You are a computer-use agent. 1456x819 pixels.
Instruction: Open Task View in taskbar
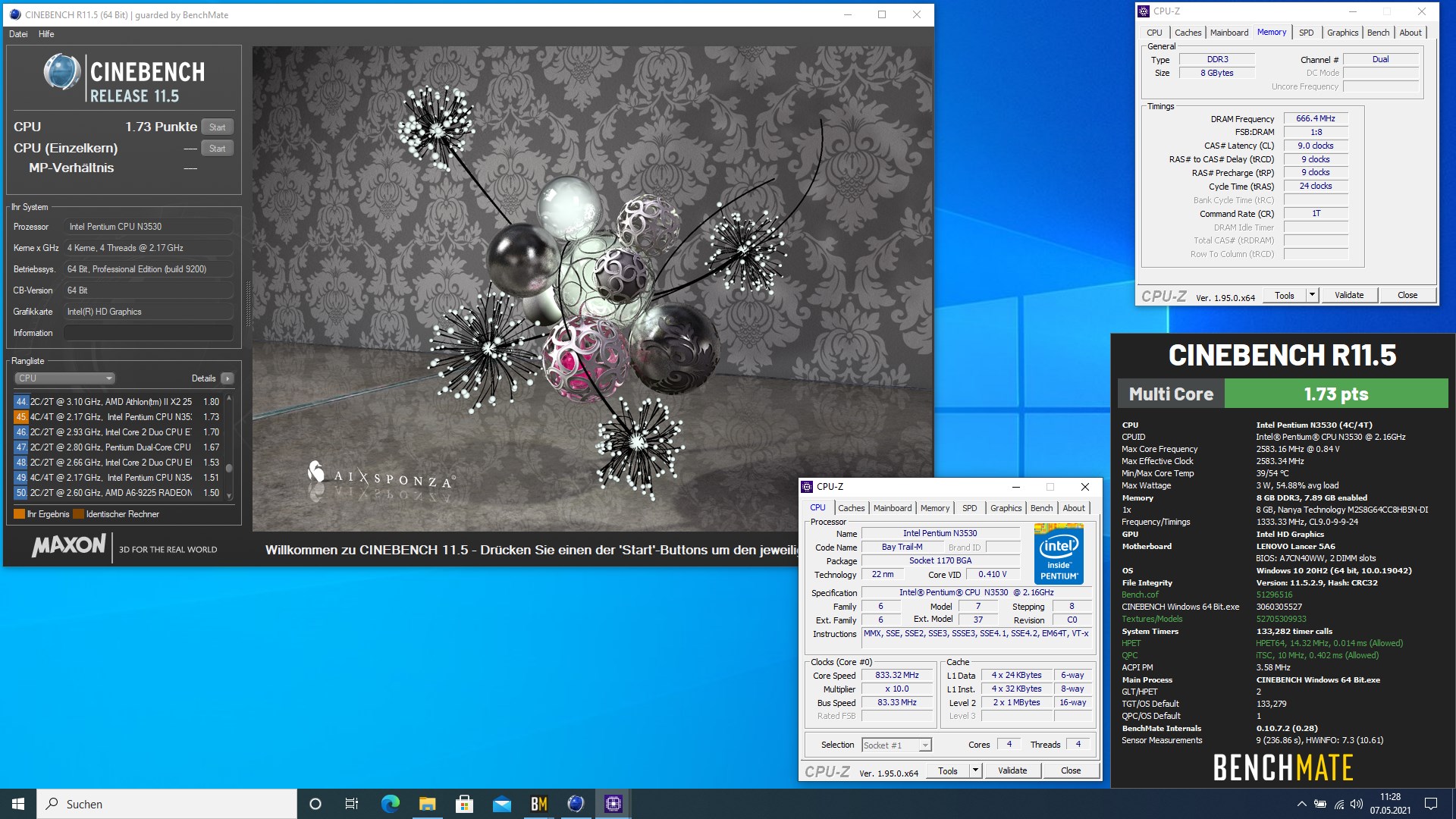pos(352,804)
